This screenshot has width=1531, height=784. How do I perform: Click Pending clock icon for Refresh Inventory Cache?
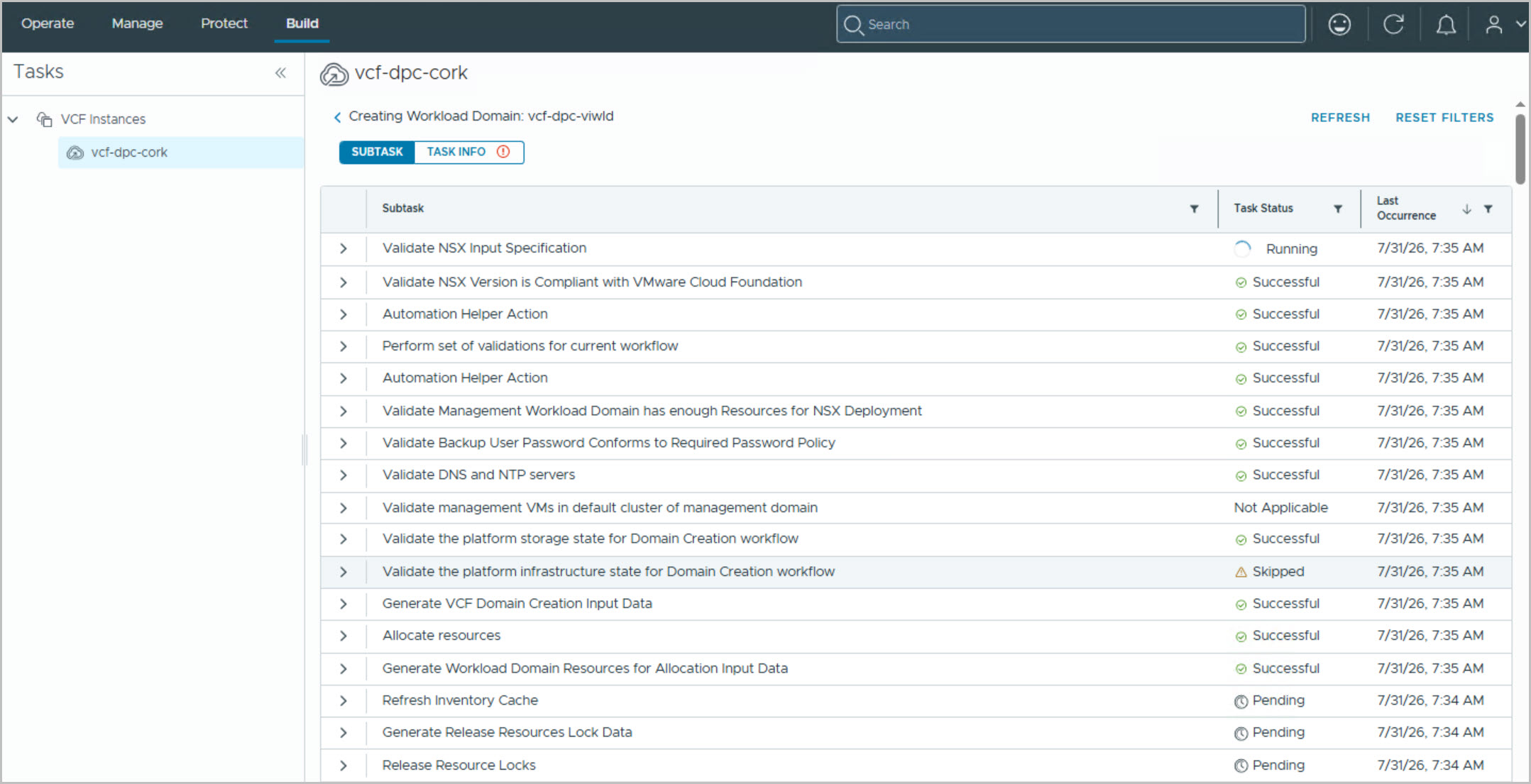point(1241,701)
